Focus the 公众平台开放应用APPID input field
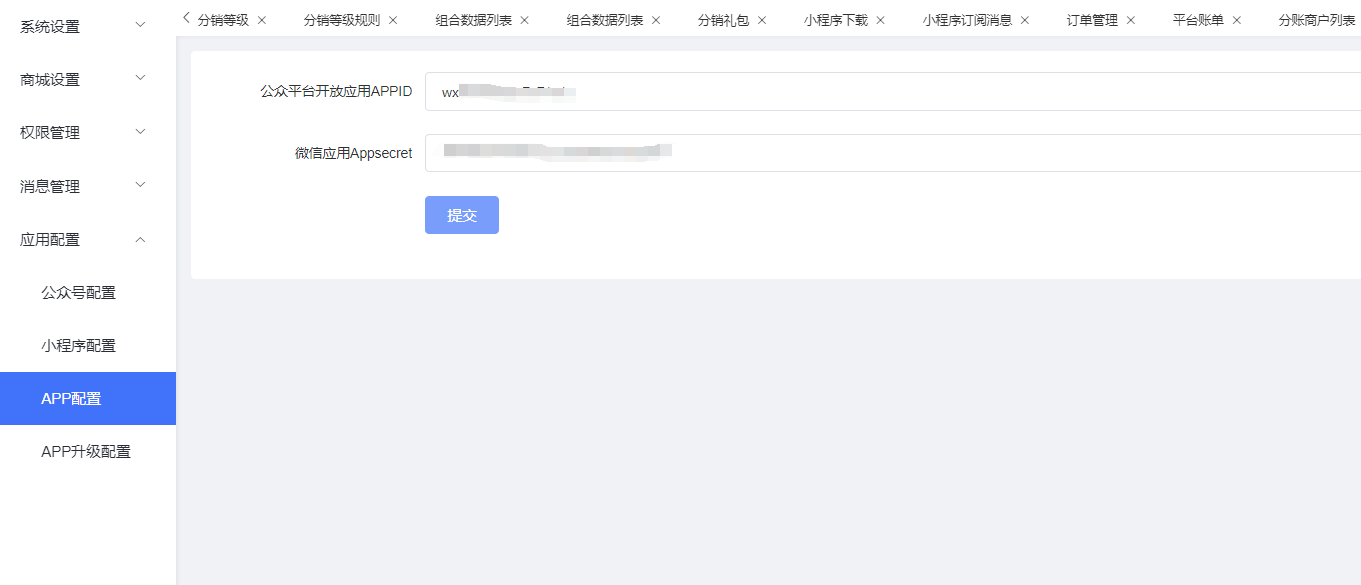This screenshot has height=585, width=1361. pos(893,91)
